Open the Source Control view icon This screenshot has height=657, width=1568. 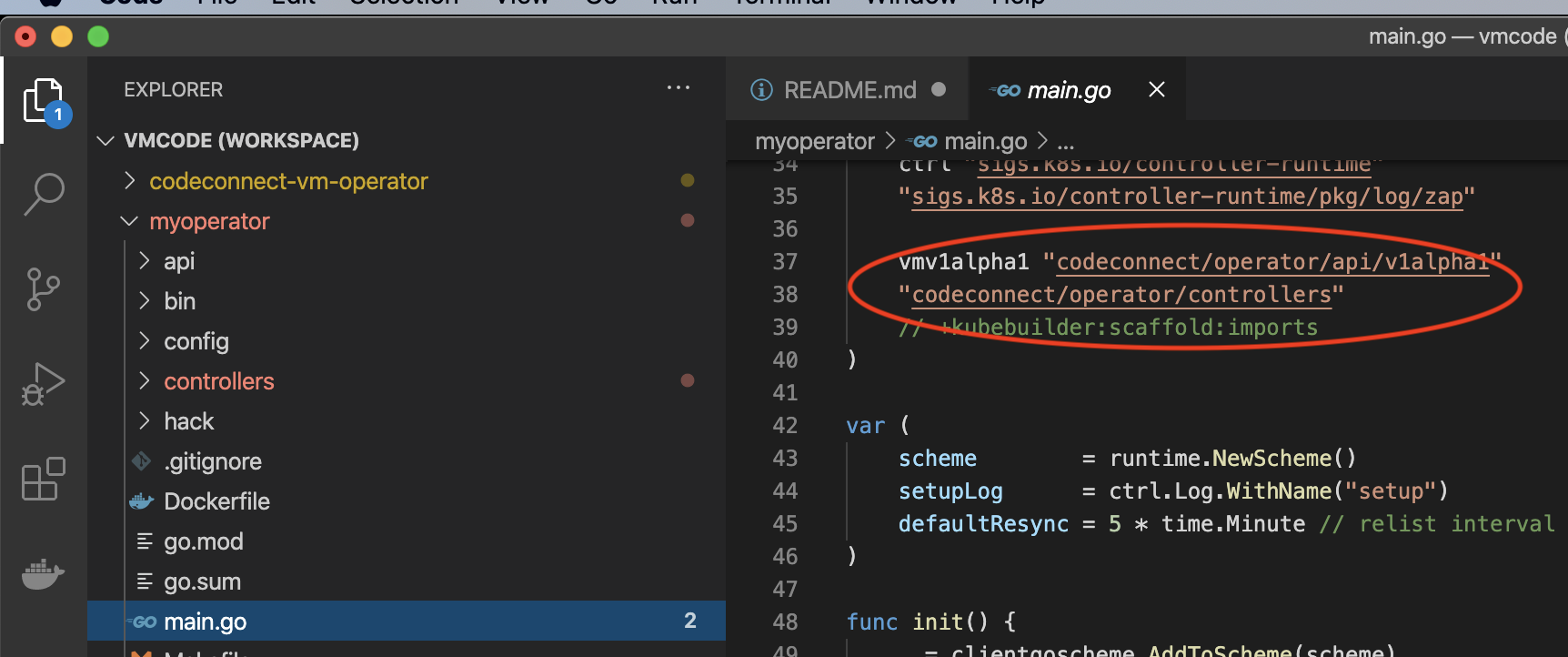(x=43, y=289)
